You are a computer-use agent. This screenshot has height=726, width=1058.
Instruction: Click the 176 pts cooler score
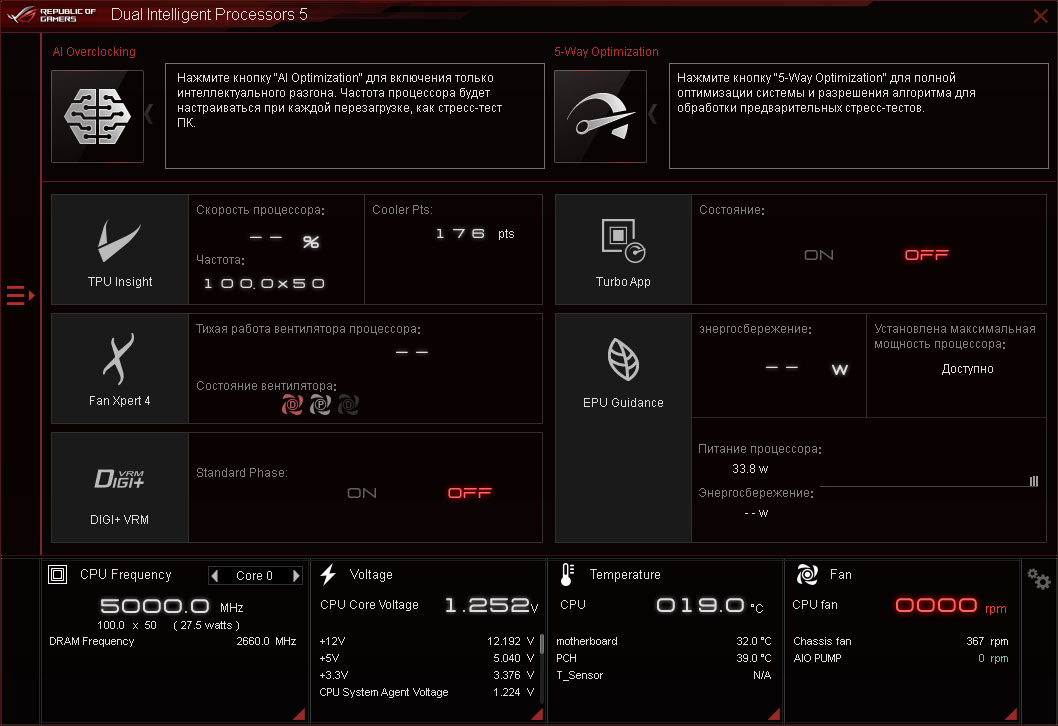coord(475,233)
